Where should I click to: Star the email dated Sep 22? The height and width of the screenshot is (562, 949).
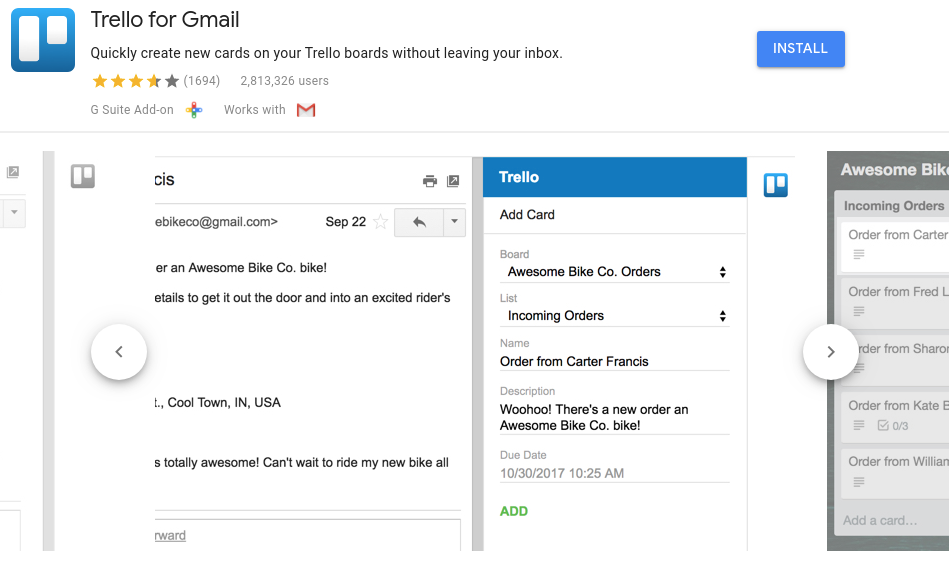(x=380, y=222)
